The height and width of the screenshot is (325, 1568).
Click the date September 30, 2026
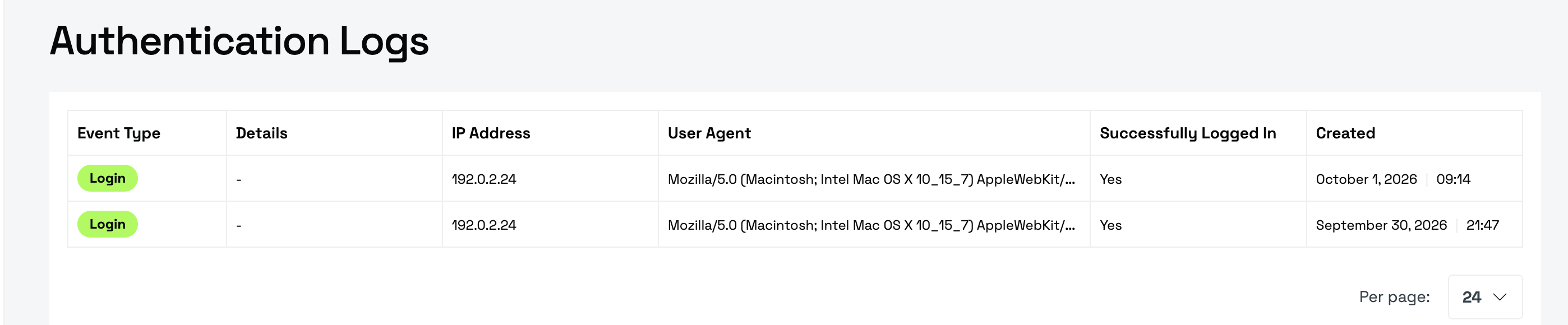pos(1381,225)
